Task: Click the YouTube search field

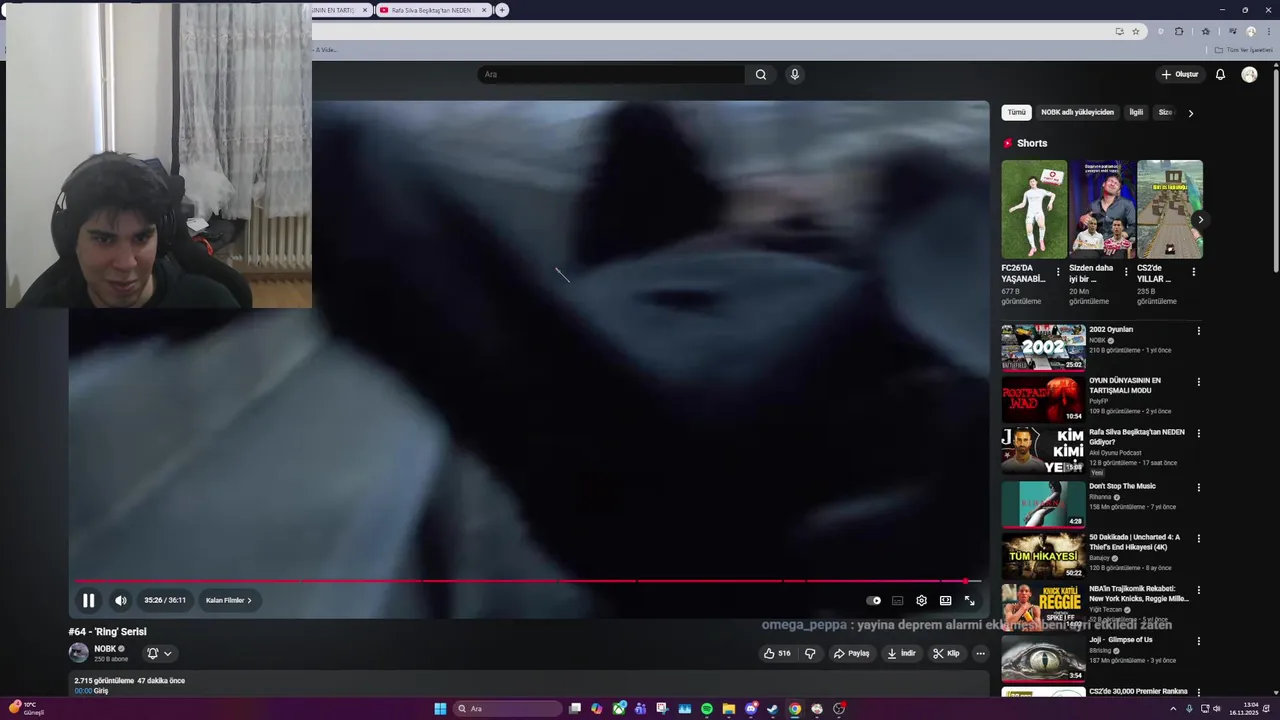Action: pos(612,74)
